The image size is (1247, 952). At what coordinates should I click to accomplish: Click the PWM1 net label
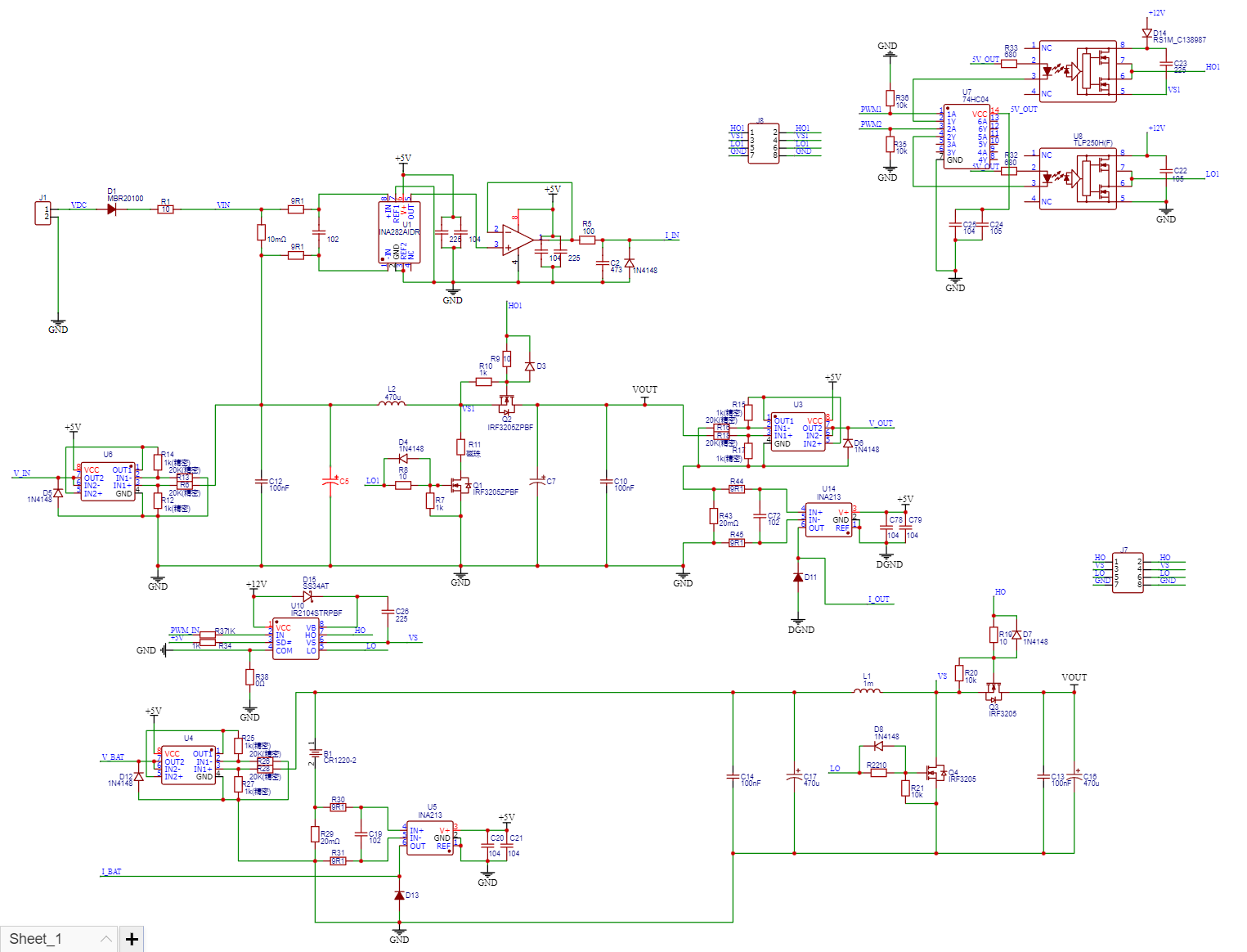click(x=871, y=110)
